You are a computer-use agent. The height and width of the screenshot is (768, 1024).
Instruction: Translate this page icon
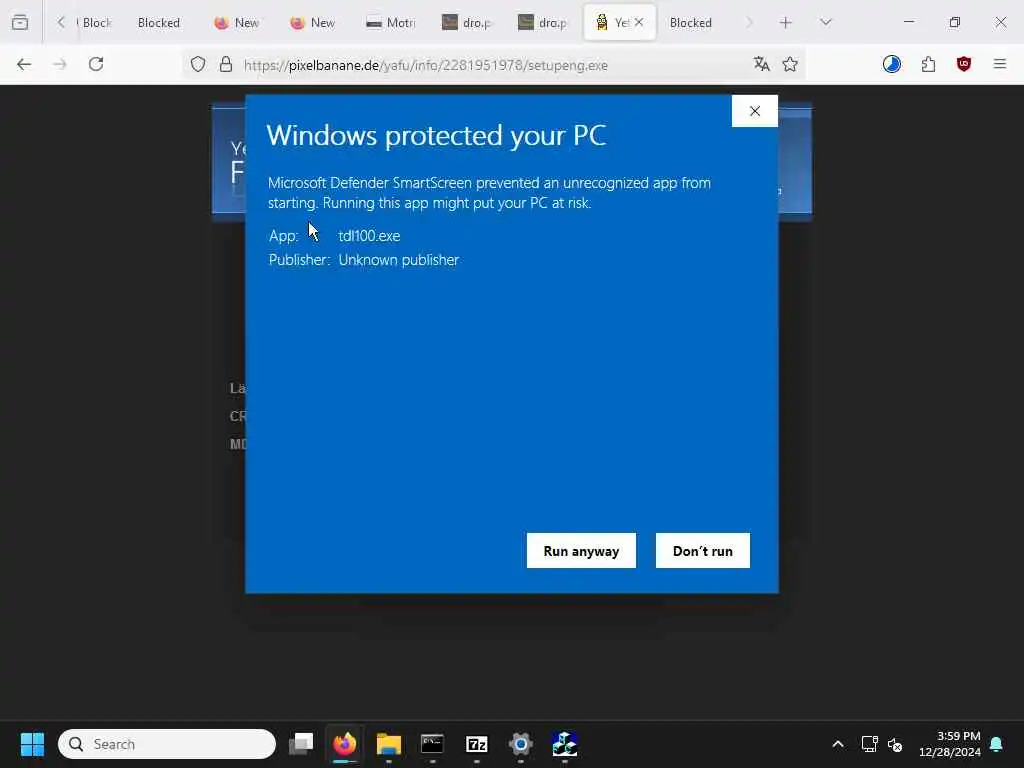tap(761, 64)
